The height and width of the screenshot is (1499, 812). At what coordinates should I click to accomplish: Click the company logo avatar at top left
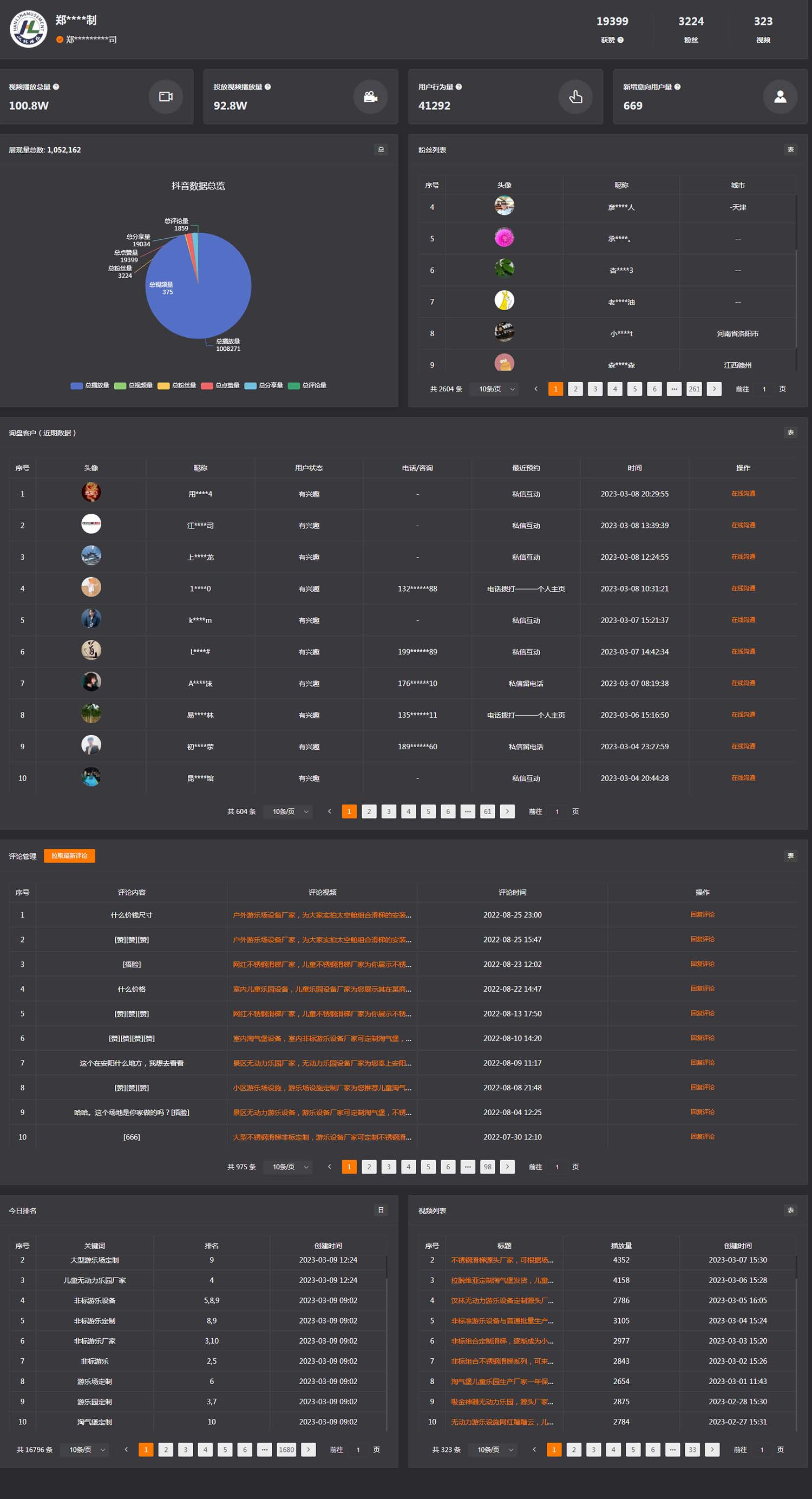29,29
